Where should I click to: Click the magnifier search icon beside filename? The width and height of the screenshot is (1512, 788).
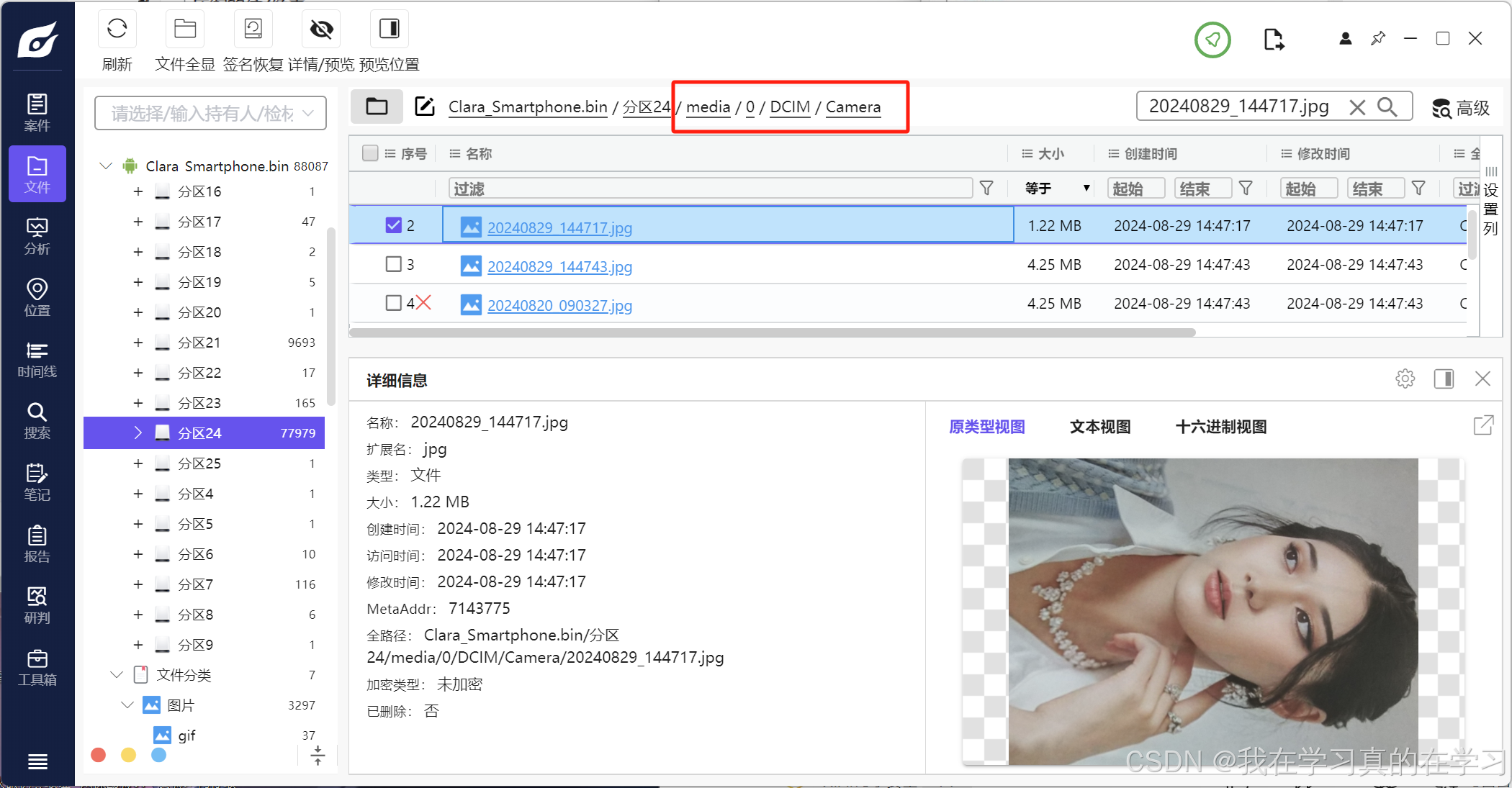[1387, 107]
